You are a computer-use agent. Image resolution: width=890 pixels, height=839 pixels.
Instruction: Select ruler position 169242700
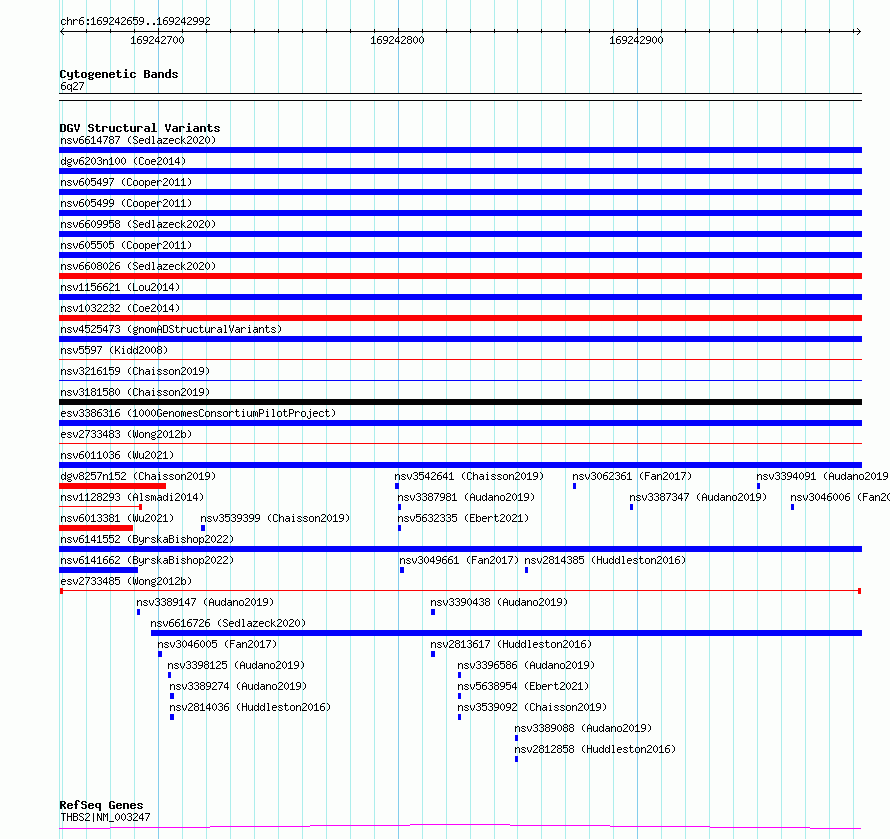point(157,40)
